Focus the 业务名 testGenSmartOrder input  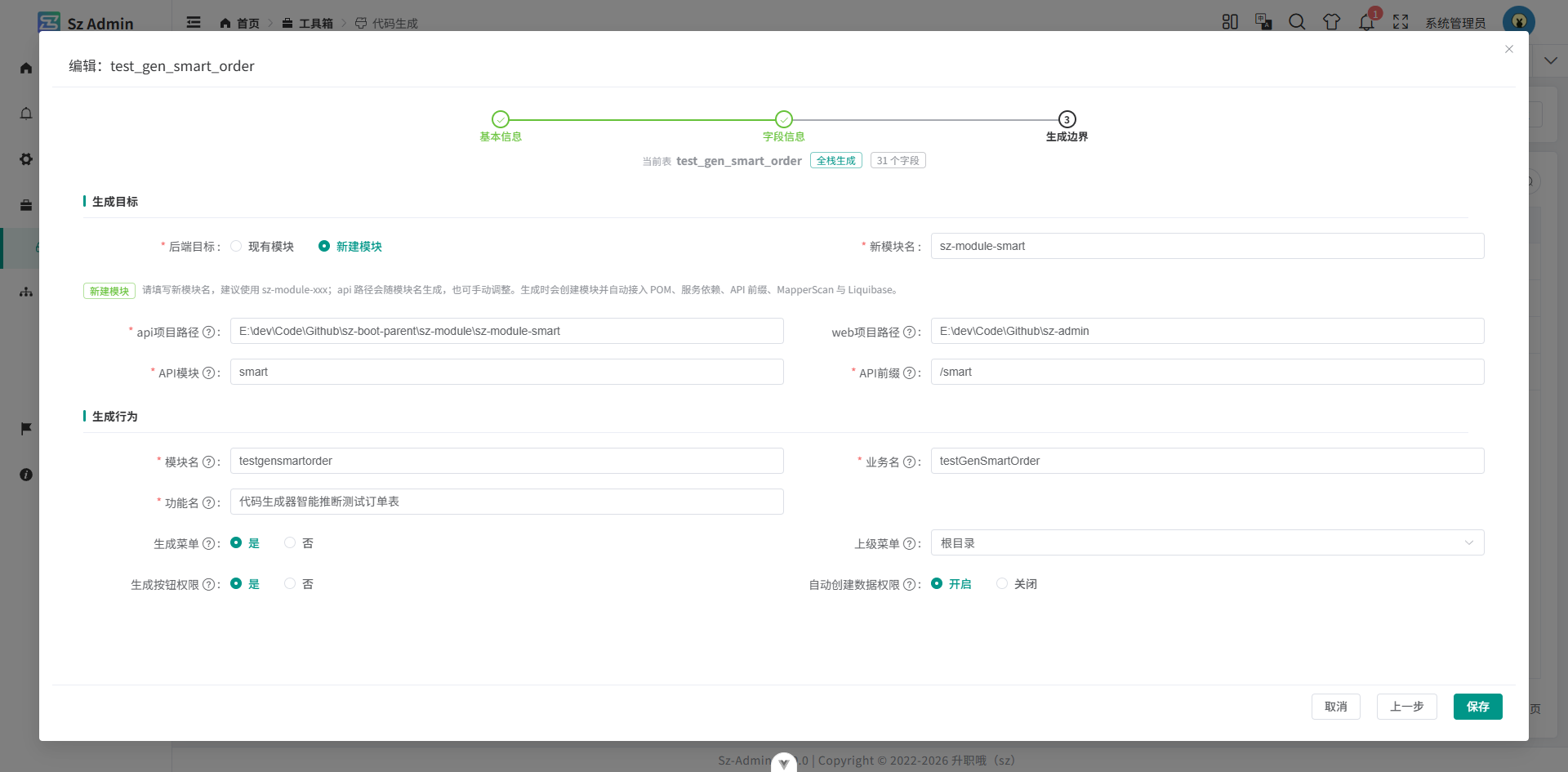[x=1207, y=461]
